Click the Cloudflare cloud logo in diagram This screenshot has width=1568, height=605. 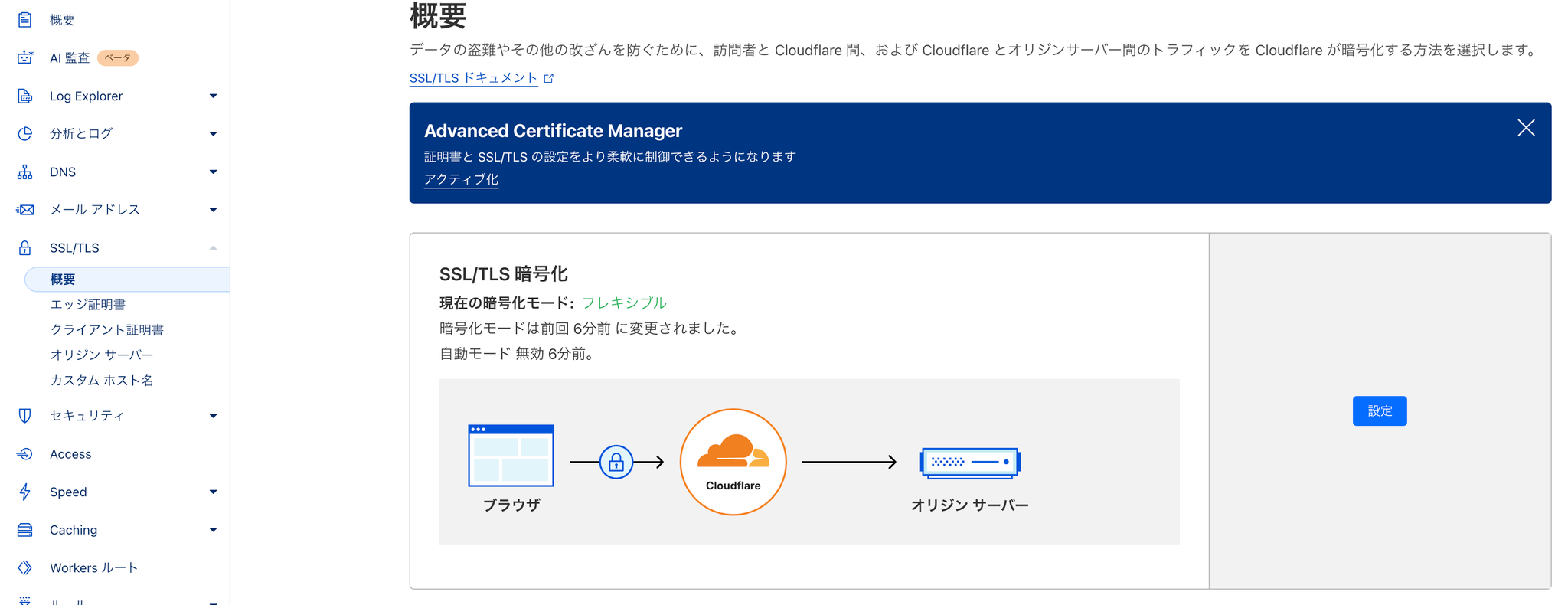(x=733, y=451)
